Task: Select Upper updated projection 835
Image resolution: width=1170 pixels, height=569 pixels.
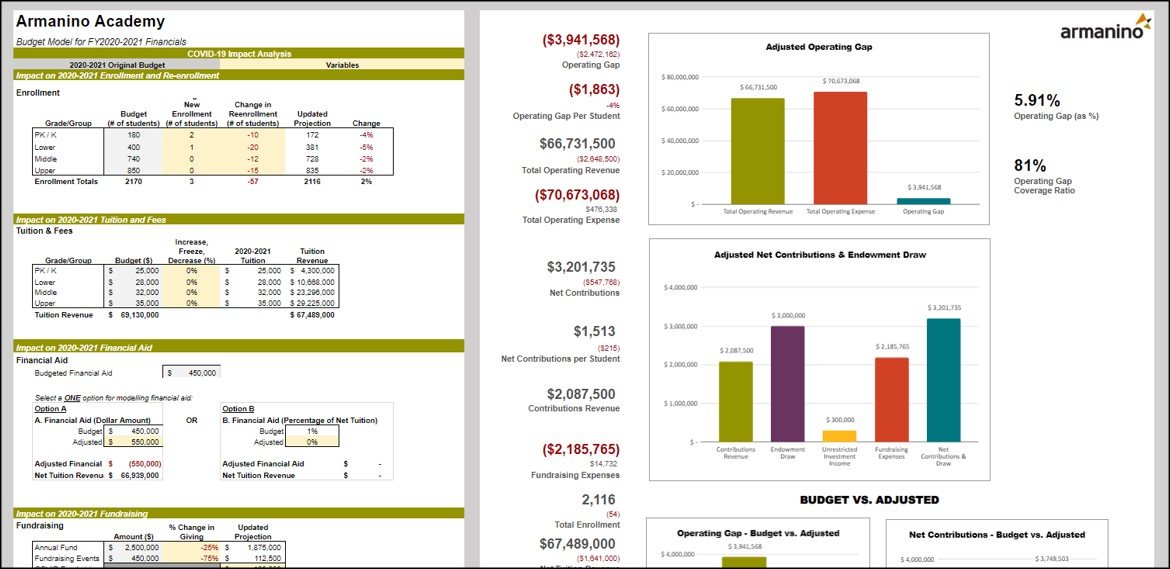Action: 312,171
